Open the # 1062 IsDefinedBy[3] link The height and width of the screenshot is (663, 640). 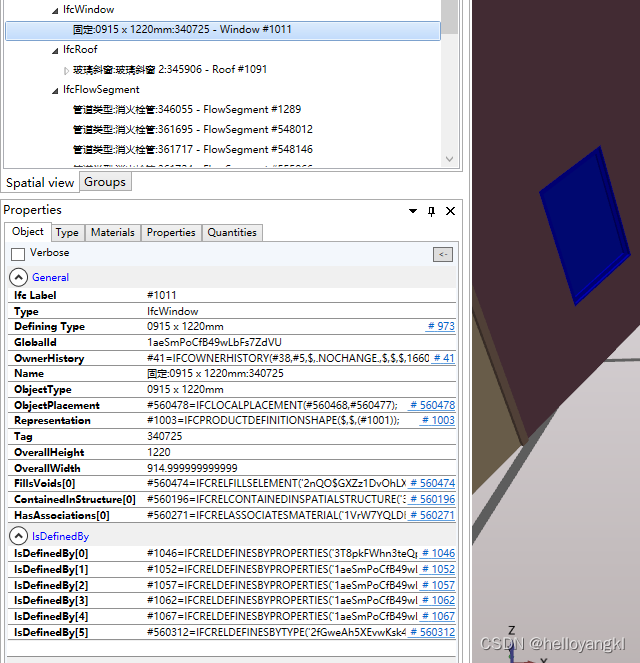click(438, 600)
